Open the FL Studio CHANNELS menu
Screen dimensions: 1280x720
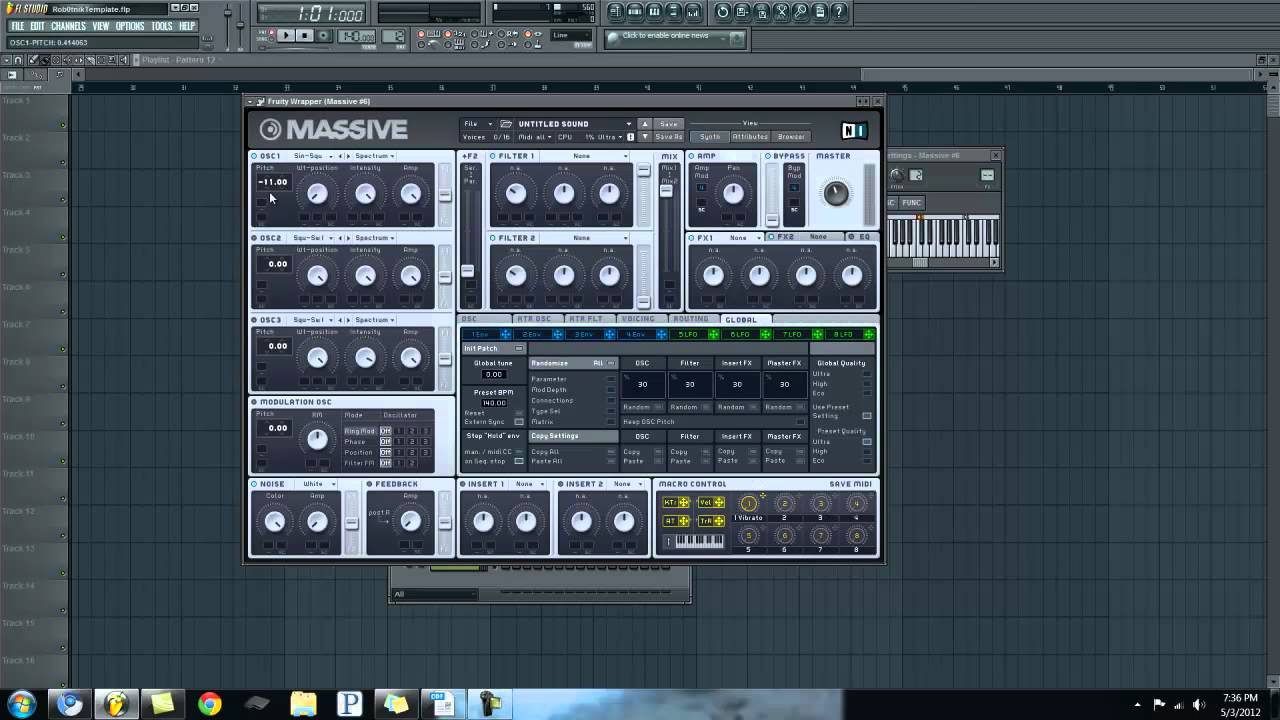[68, 26]
